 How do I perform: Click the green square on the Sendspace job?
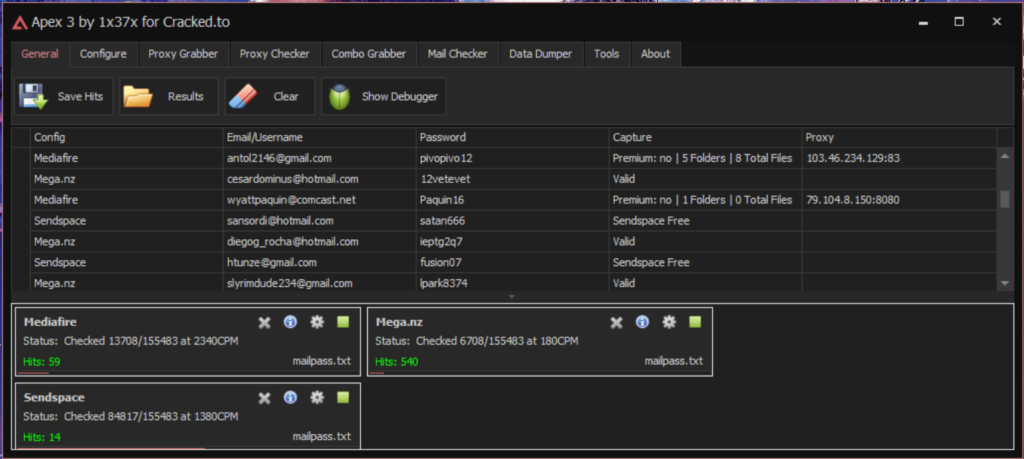[343, 398]
